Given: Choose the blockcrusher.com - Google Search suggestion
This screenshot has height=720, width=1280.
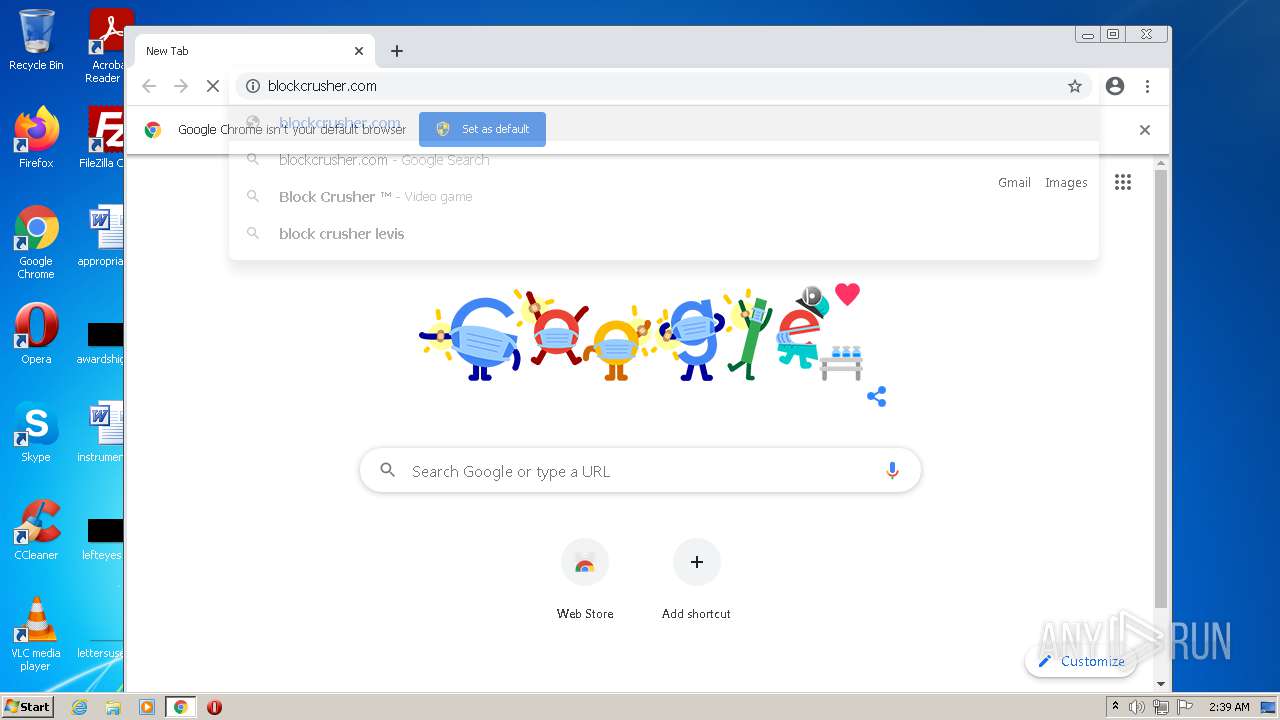Looking at the screenshot, I should pos(663,160).
